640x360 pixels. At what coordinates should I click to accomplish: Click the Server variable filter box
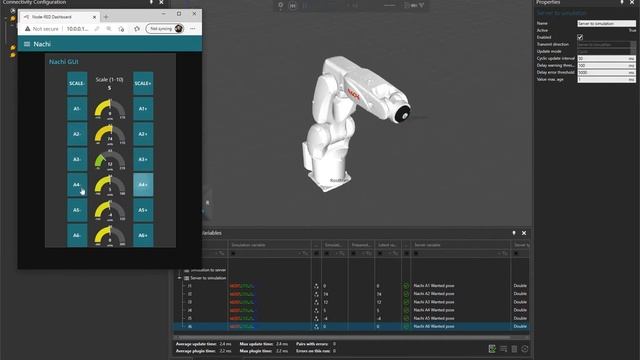460,253
